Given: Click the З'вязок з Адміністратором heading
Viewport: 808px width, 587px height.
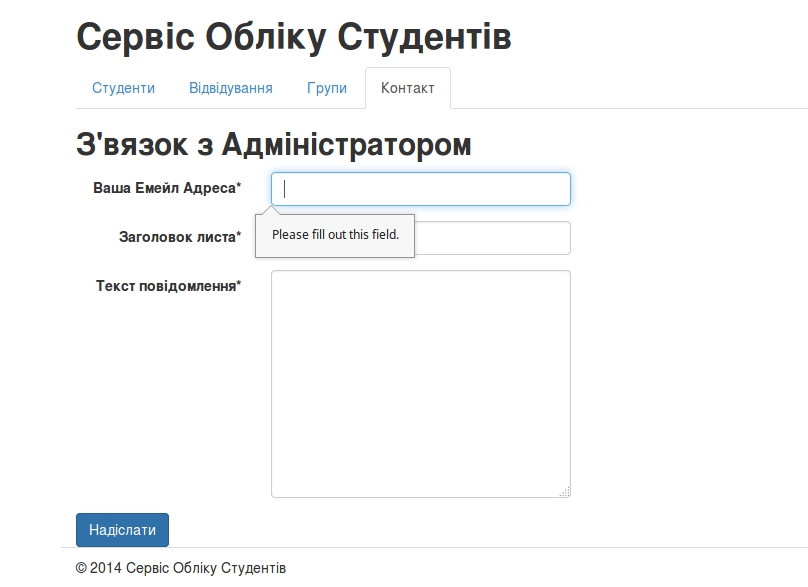Looking at the screenshot, I should [274, 144].
